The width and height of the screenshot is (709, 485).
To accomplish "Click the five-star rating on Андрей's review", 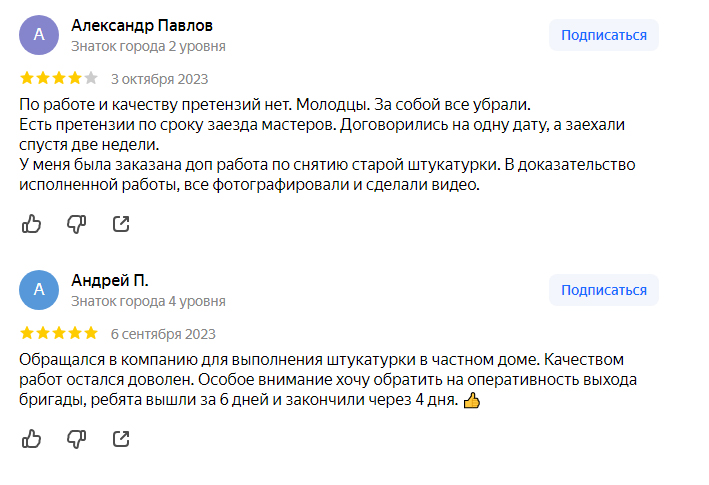I will point(59,333).
